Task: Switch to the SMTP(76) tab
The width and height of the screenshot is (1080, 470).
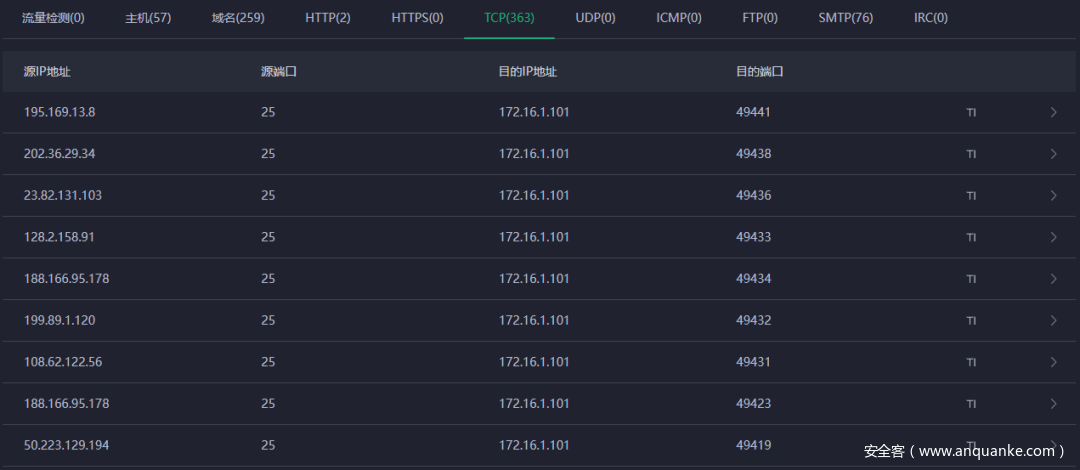Action: [x=845, y=18]
